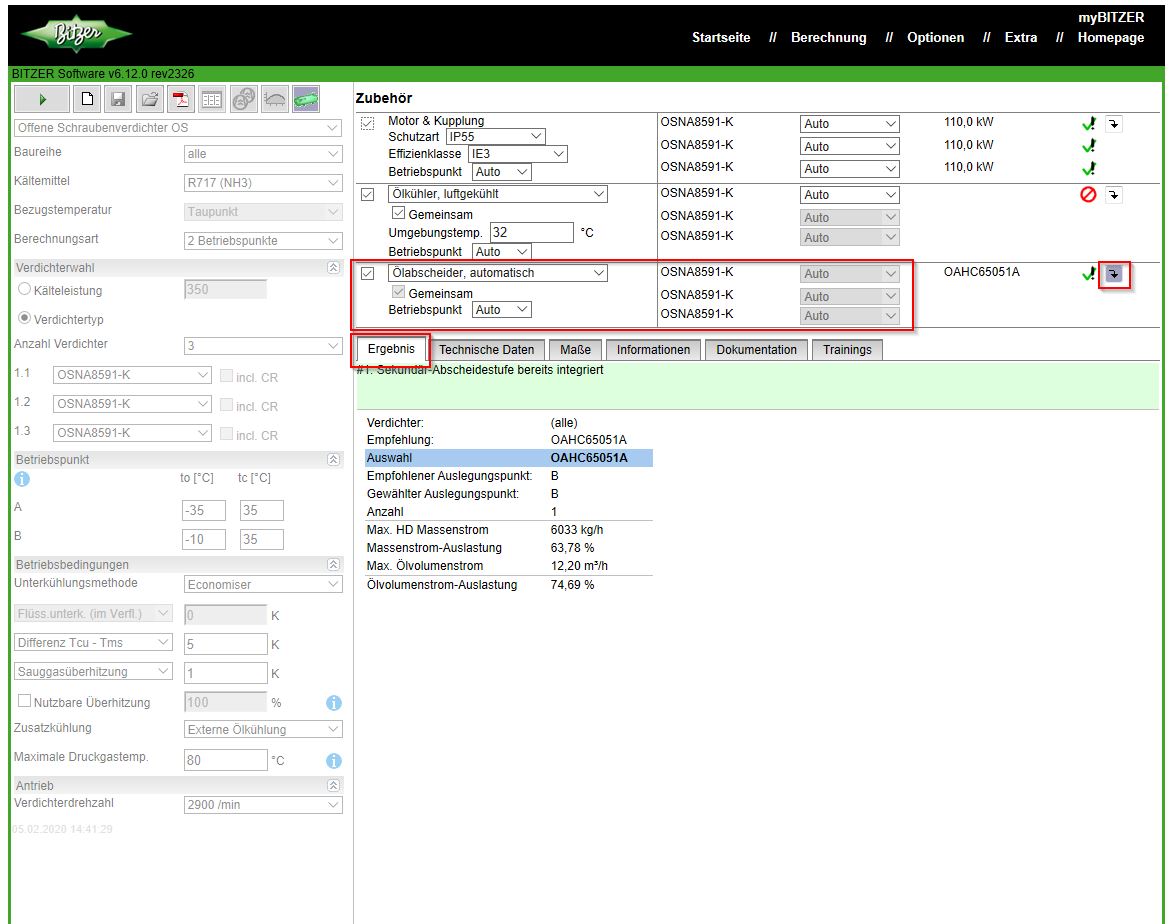
Task: Export to PDF using the toolbar icon
Action: pyautogui.click(x=180, y=99)
